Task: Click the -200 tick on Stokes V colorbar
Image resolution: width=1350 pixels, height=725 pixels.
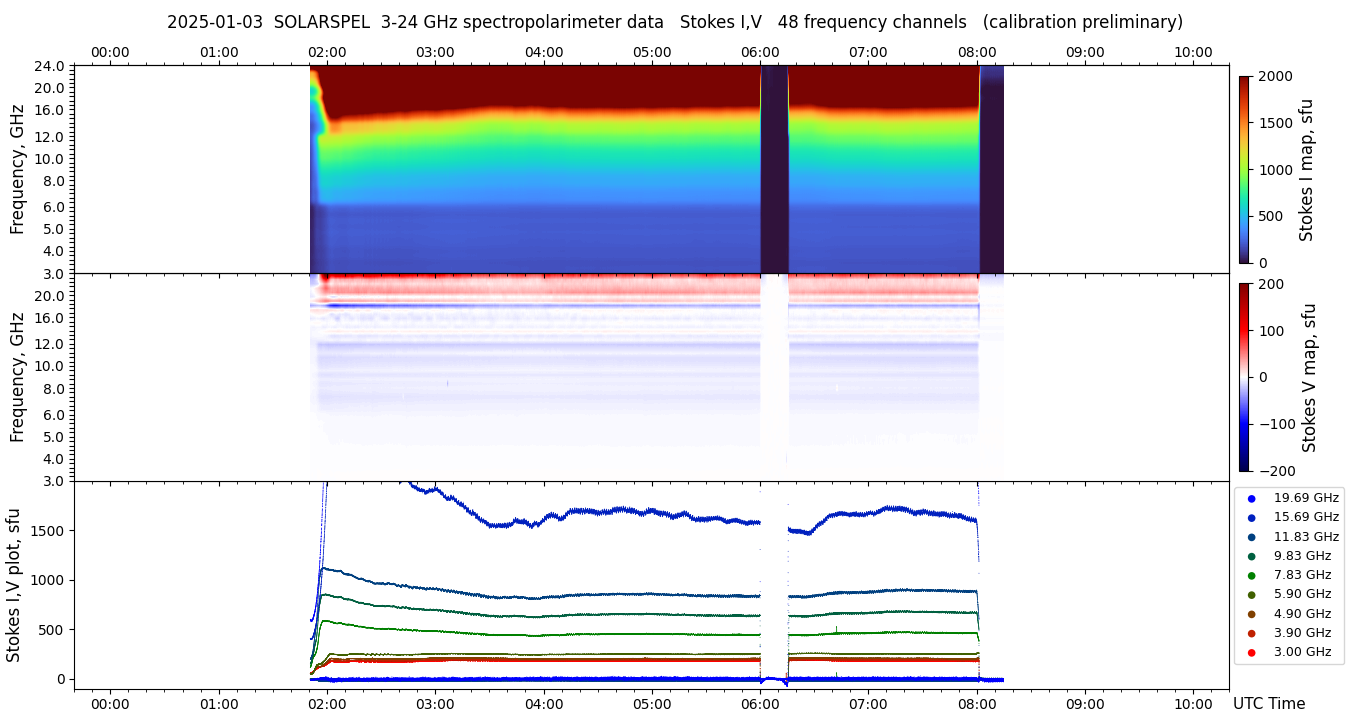Action: [x=1275, y=471]
